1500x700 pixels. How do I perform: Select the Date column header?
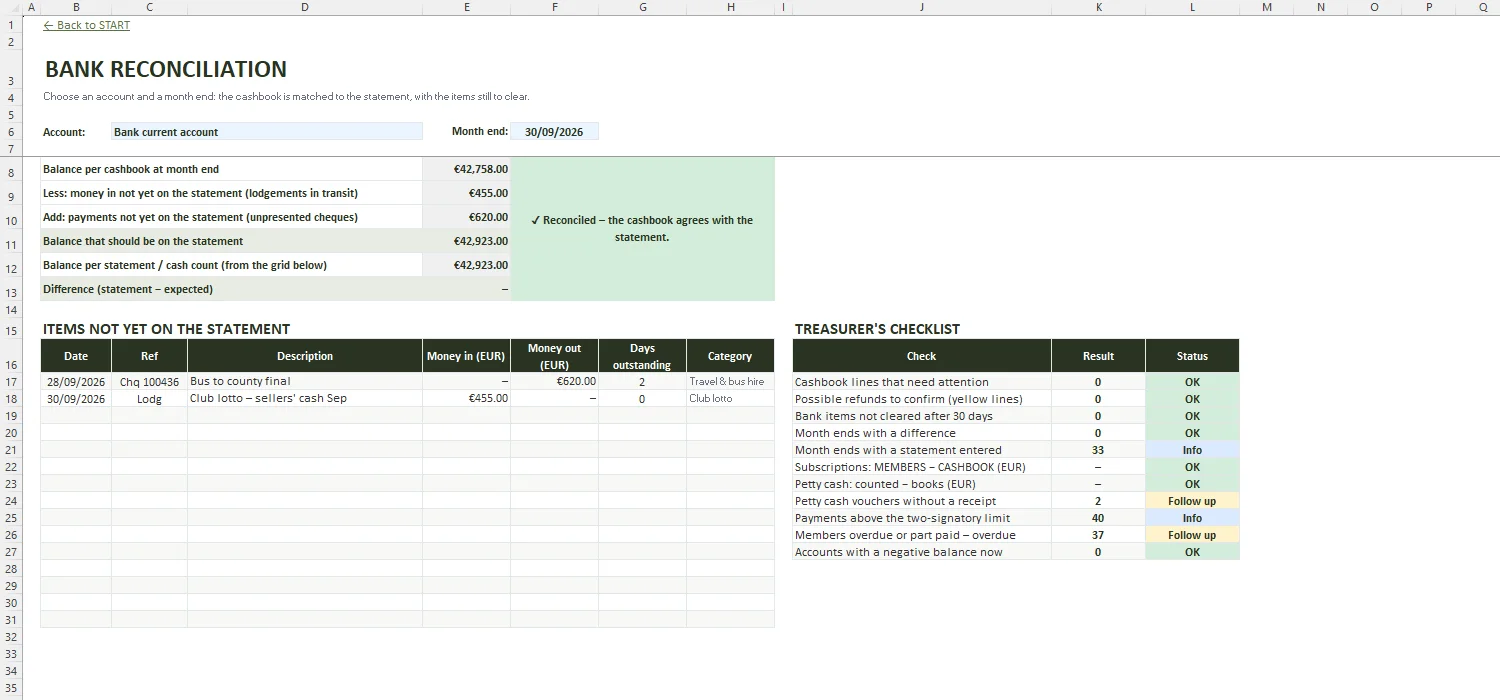[x=76, y=356]
